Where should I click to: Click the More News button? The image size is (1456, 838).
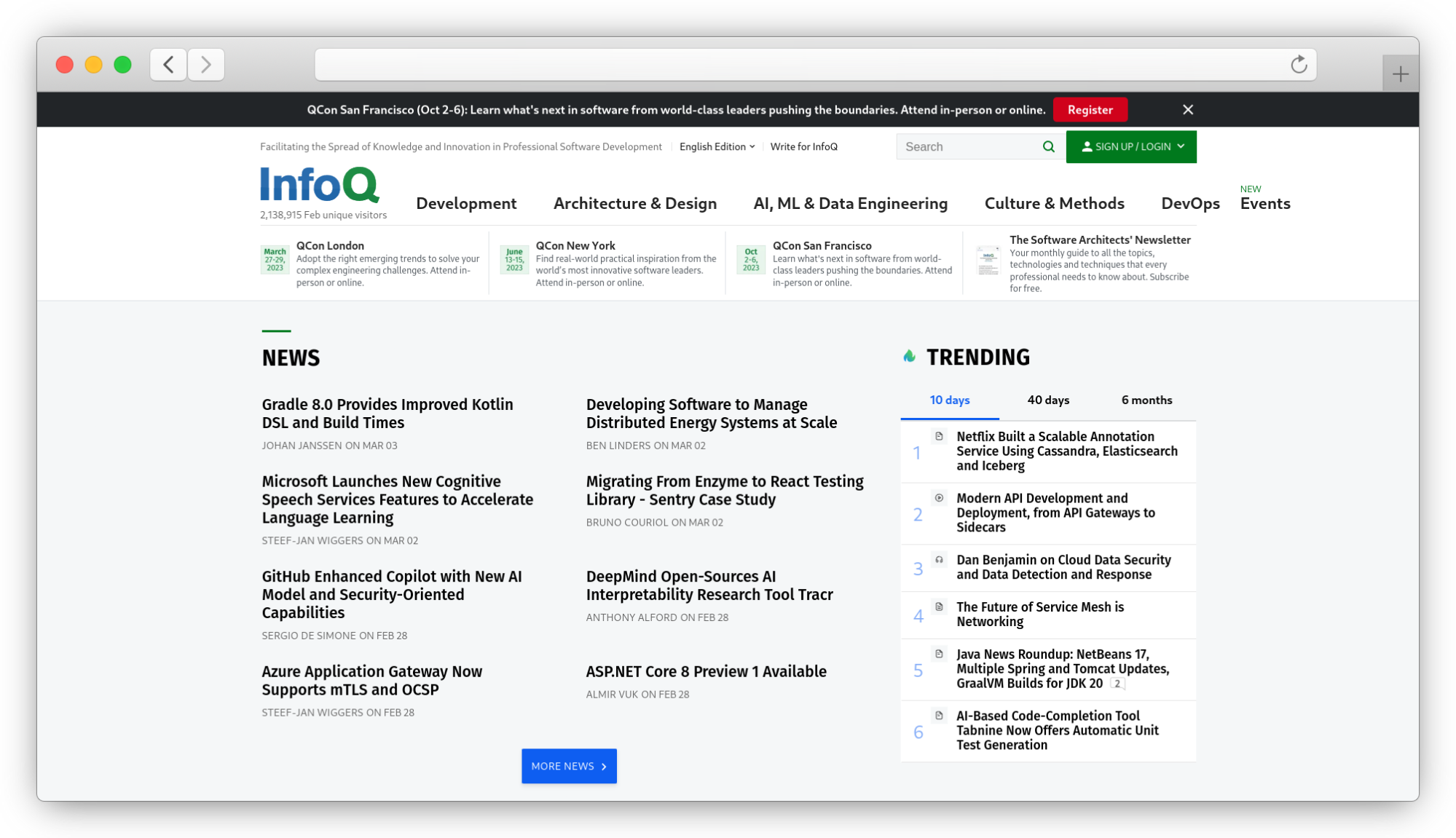coord(569,766)
